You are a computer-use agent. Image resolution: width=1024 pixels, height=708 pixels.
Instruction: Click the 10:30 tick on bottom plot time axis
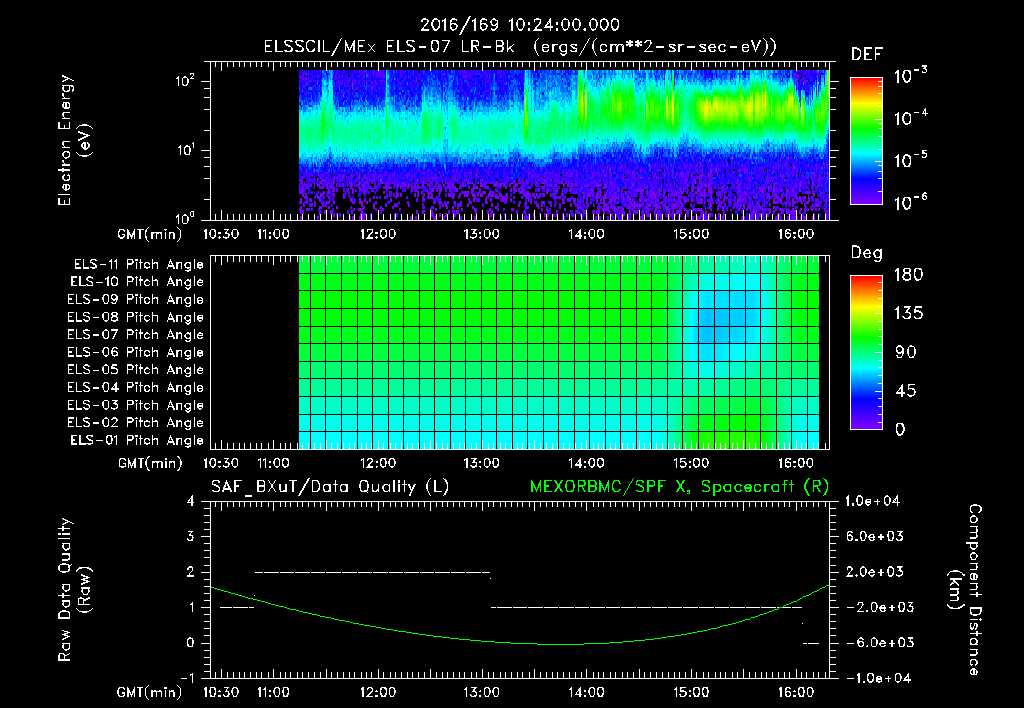[221, 693]
